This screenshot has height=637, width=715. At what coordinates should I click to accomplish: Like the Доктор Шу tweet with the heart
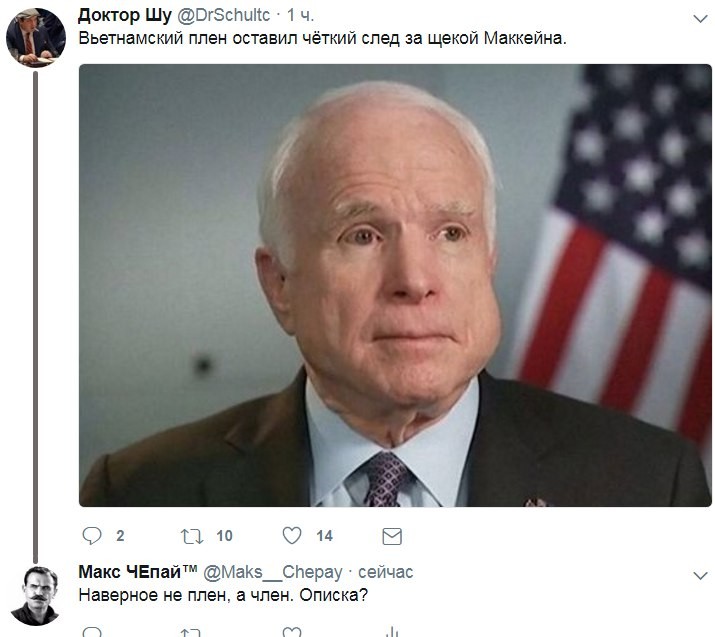click(292, 536)
